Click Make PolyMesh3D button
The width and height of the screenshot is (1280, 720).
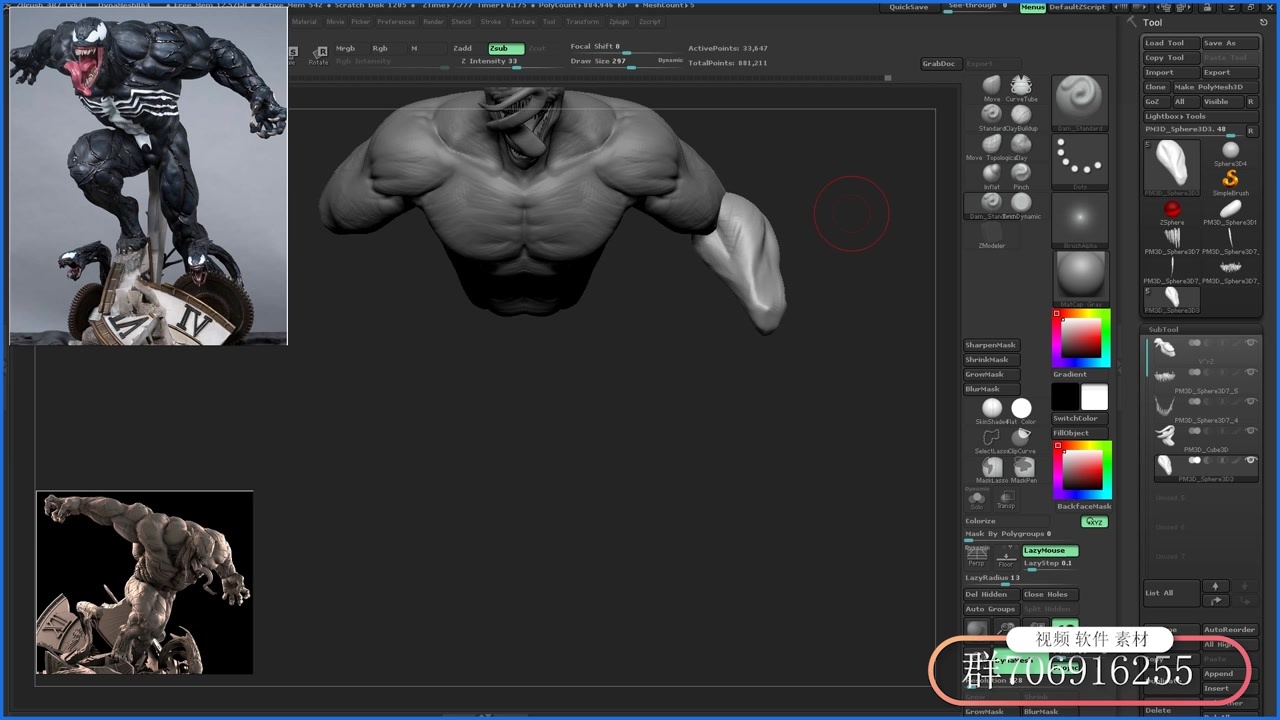coord(1216,87)
